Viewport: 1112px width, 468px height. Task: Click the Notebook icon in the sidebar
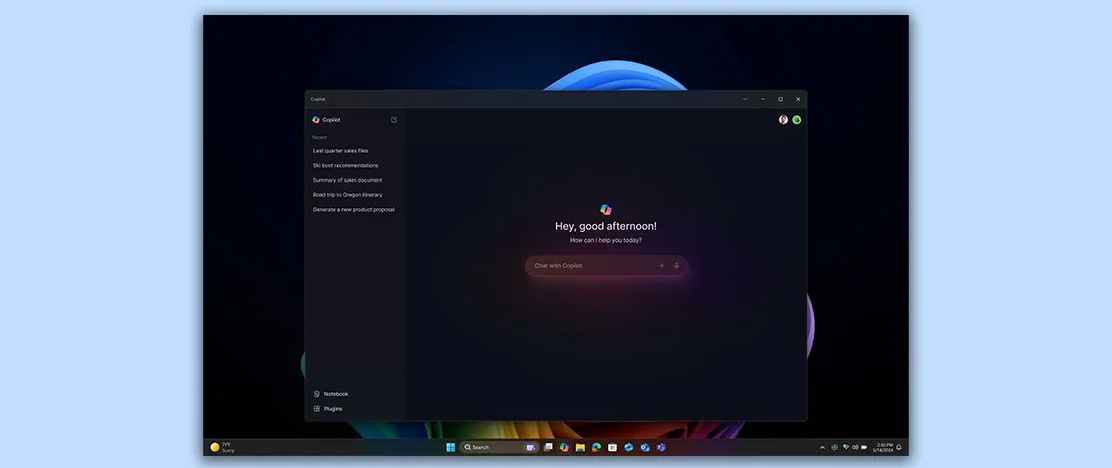click(x=317, y=394)
